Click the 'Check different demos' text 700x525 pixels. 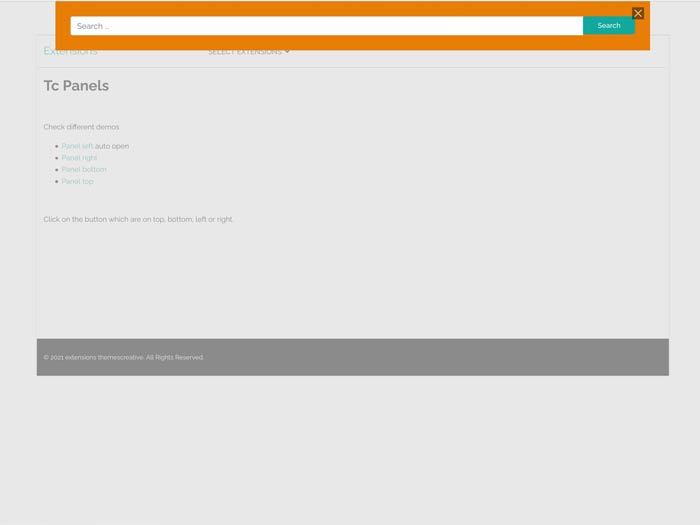[x=81, y=127]
